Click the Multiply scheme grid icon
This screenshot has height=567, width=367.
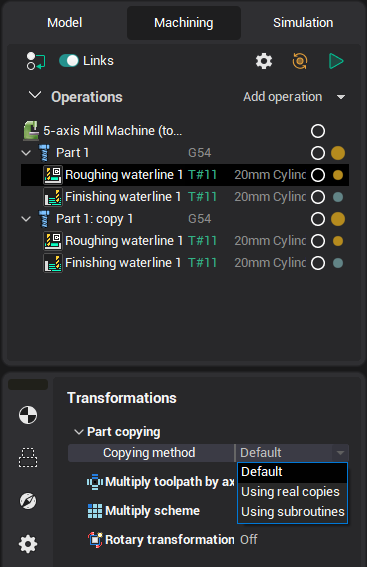point(95,511)
